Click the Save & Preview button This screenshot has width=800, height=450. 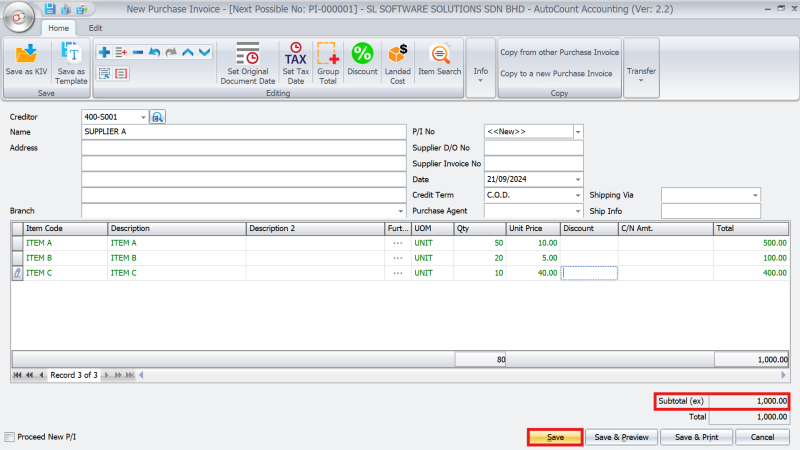coord(621,437)
